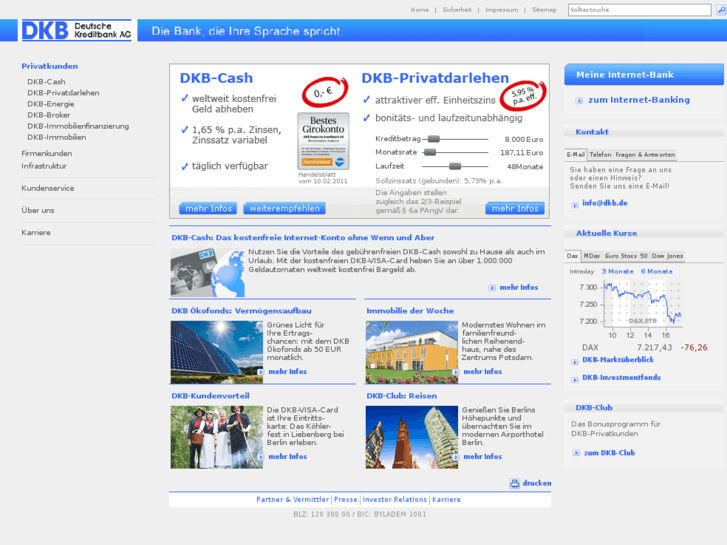Screen dimensions: 727x545
Task: Open DKB-Cash in the sidebar menu
Action: click(46, 82)
